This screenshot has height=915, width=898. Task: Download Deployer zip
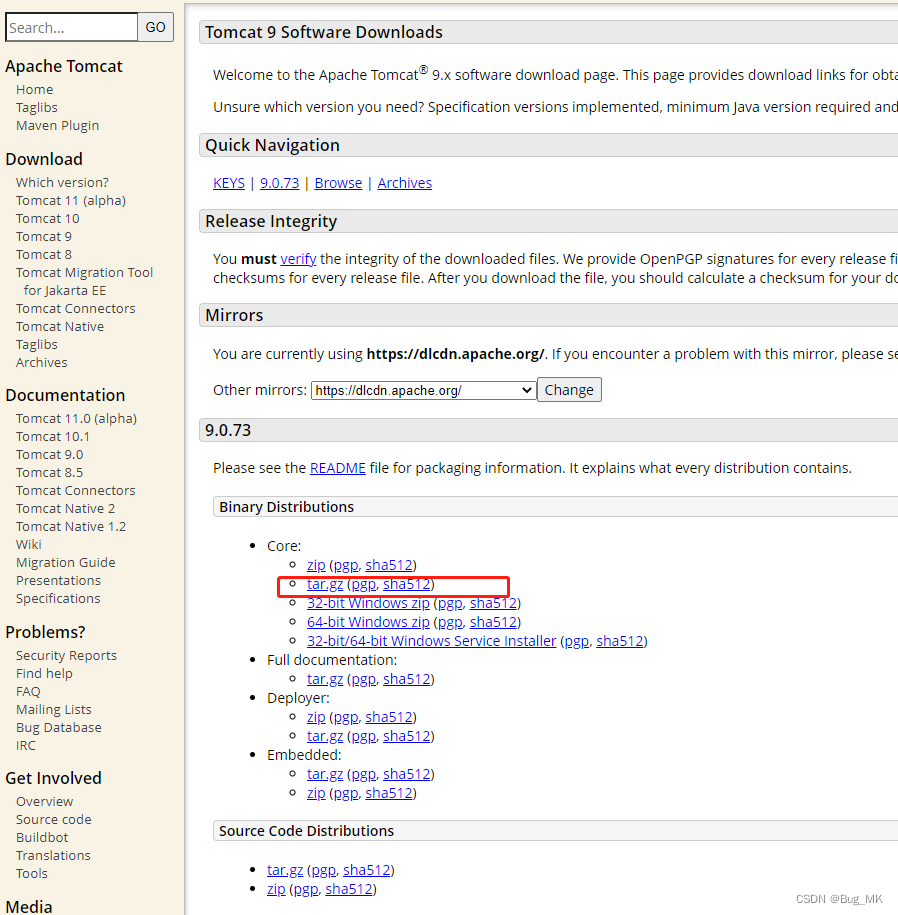(x=316, y=717)
